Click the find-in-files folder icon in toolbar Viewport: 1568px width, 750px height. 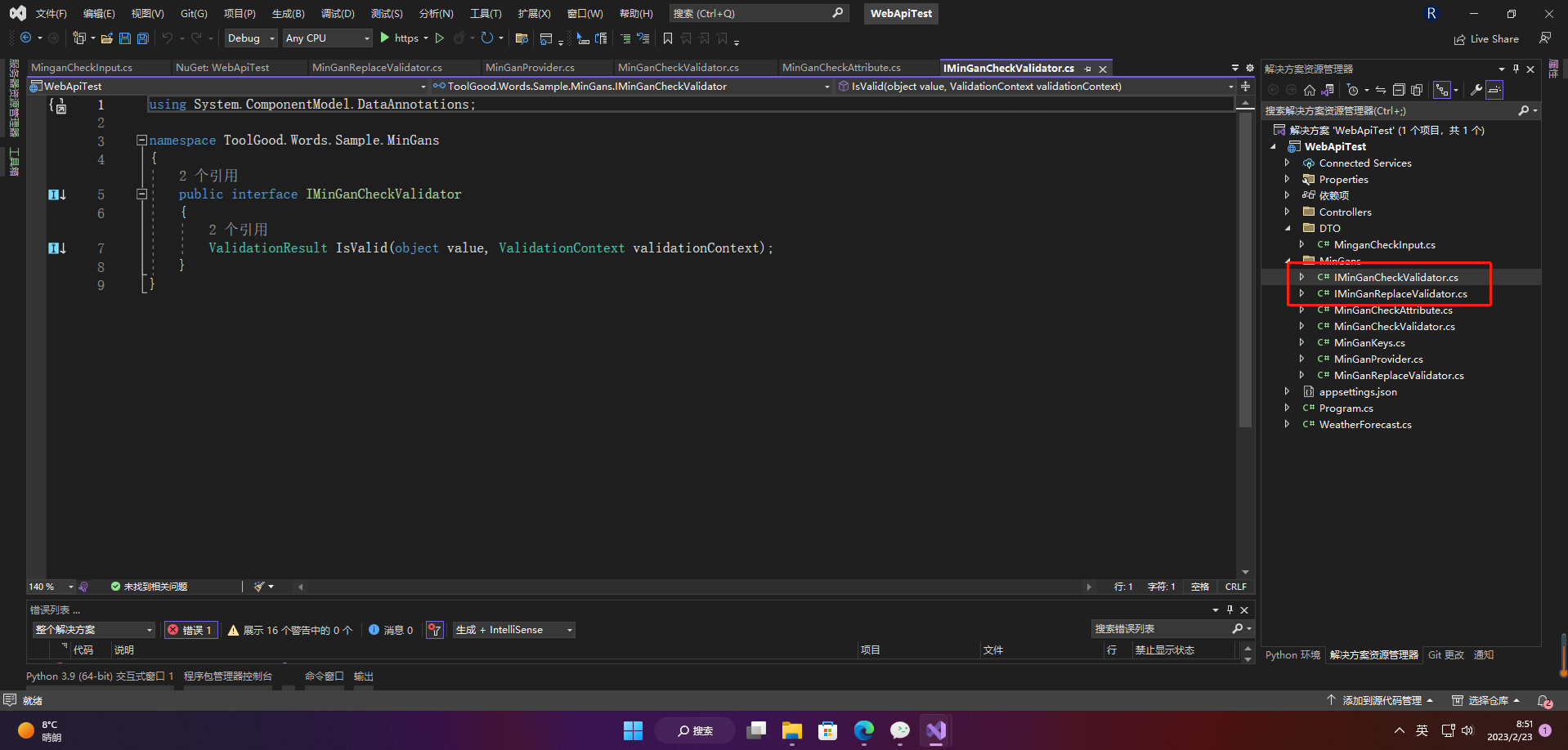[x=522, y=38]
